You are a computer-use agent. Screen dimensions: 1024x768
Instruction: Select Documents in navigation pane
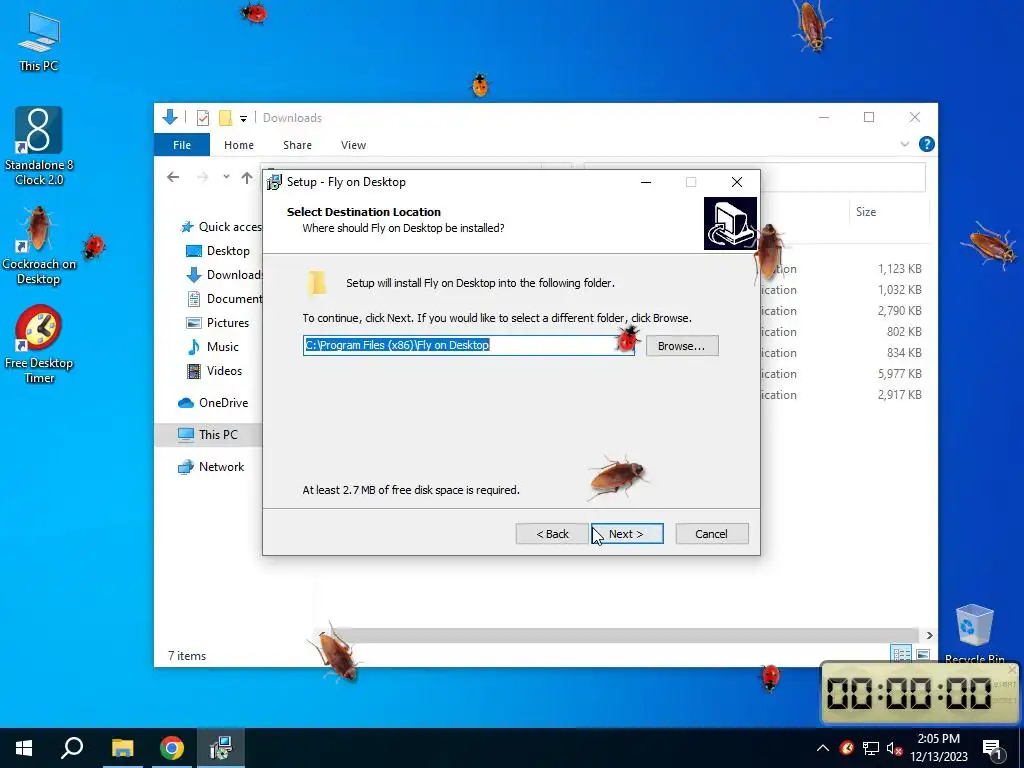point(224,299)
